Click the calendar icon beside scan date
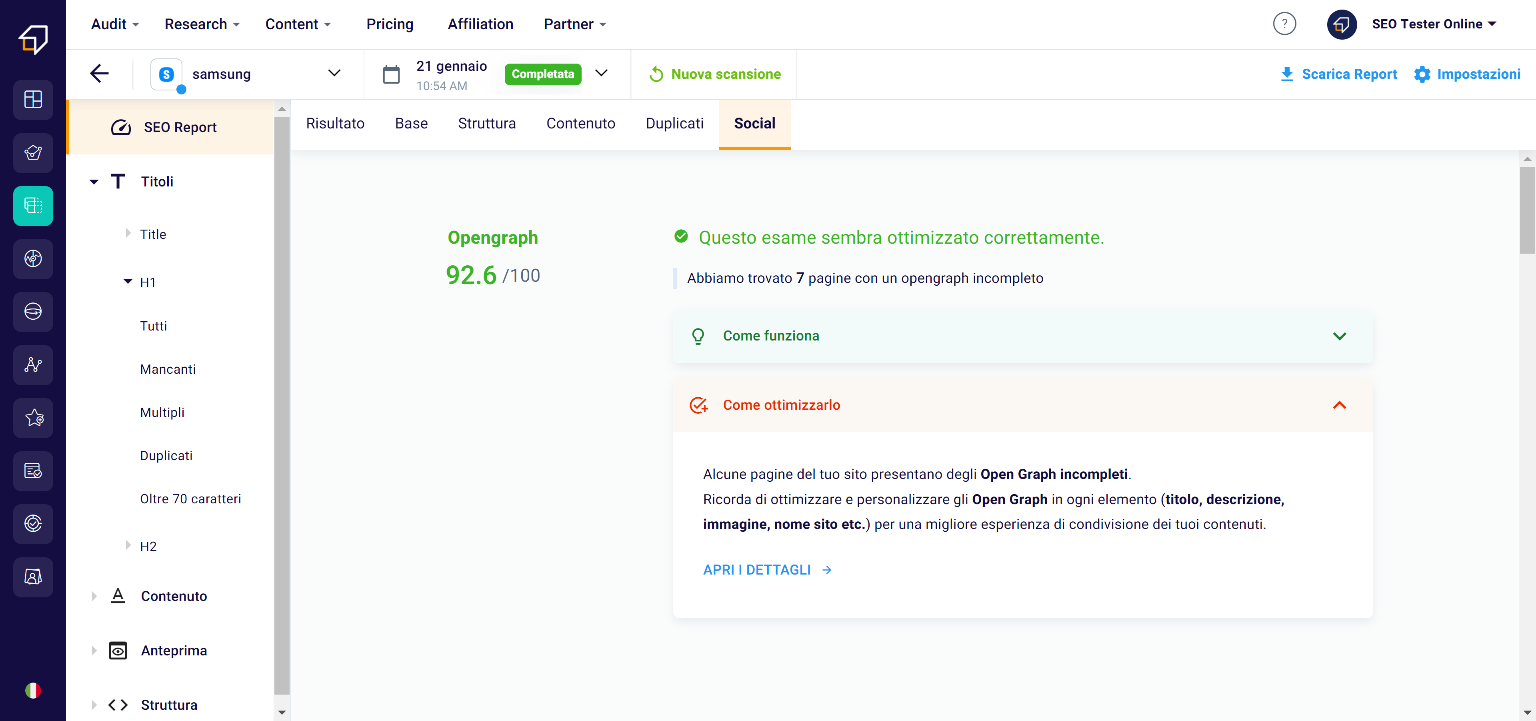The width and height of the screenshot is (1536, 721). pos(392,74)
